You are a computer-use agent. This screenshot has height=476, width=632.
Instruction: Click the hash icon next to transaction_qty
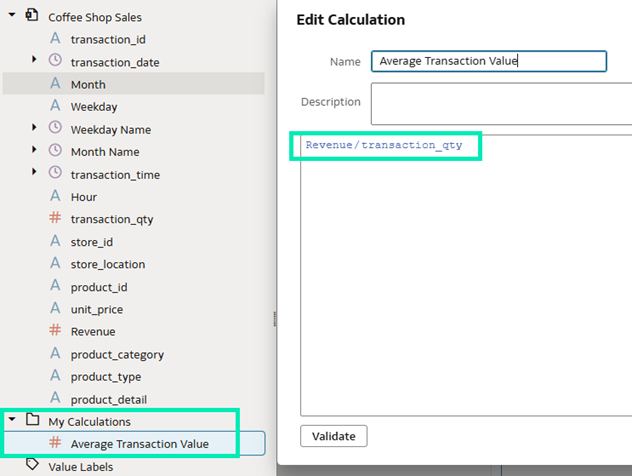(x=55, y=219)
